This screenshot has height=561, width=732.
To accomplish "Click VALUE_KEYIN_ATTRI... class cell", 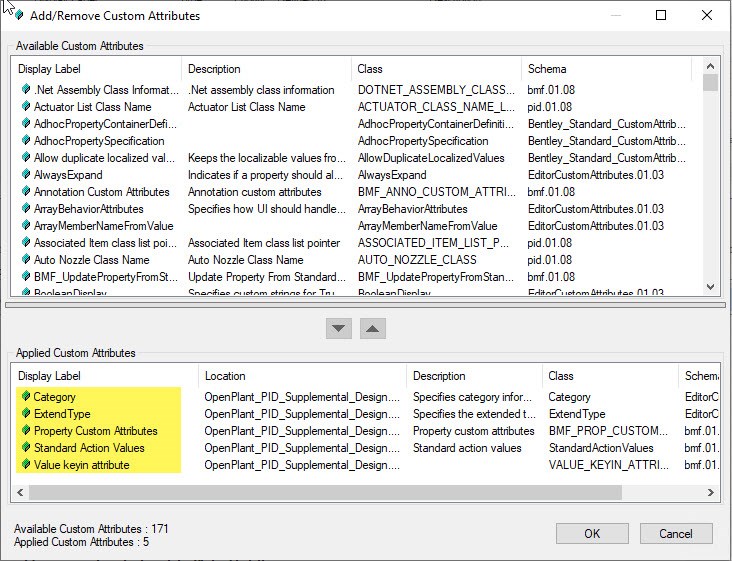I will tap(608, 465).
